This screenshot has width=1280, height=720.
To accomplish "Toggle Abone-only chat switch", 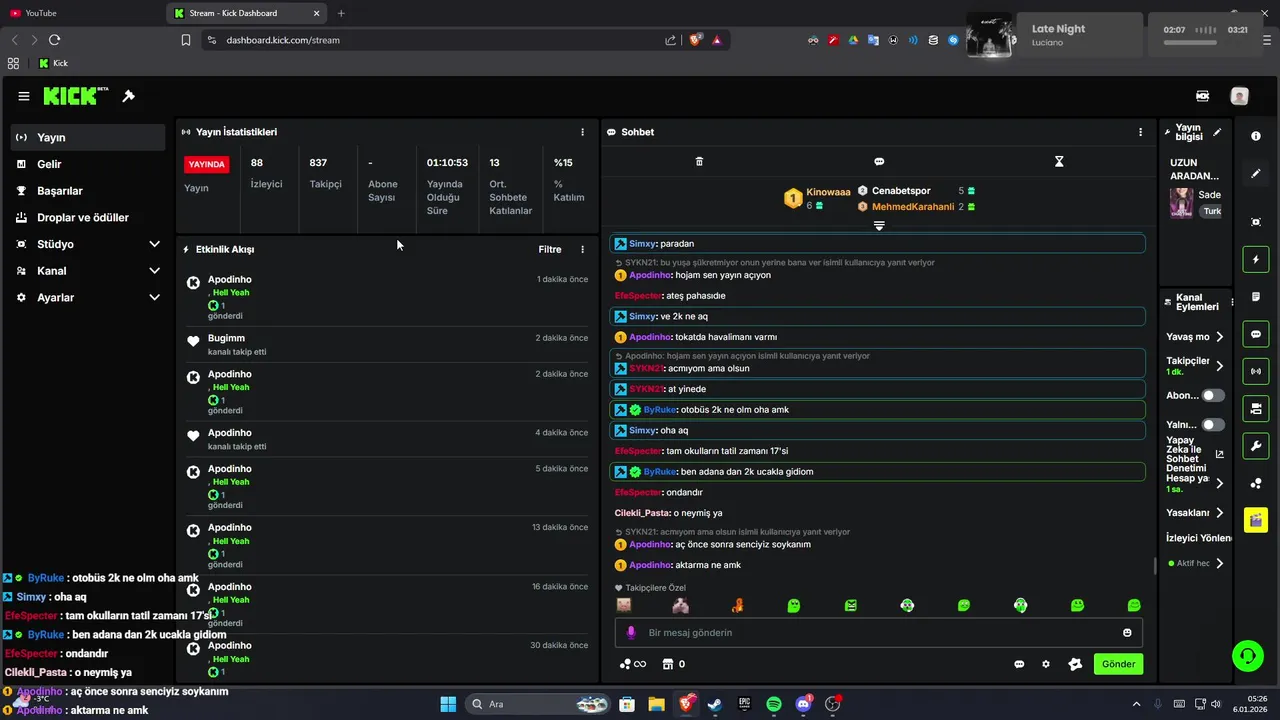I will click(1213, 396).
